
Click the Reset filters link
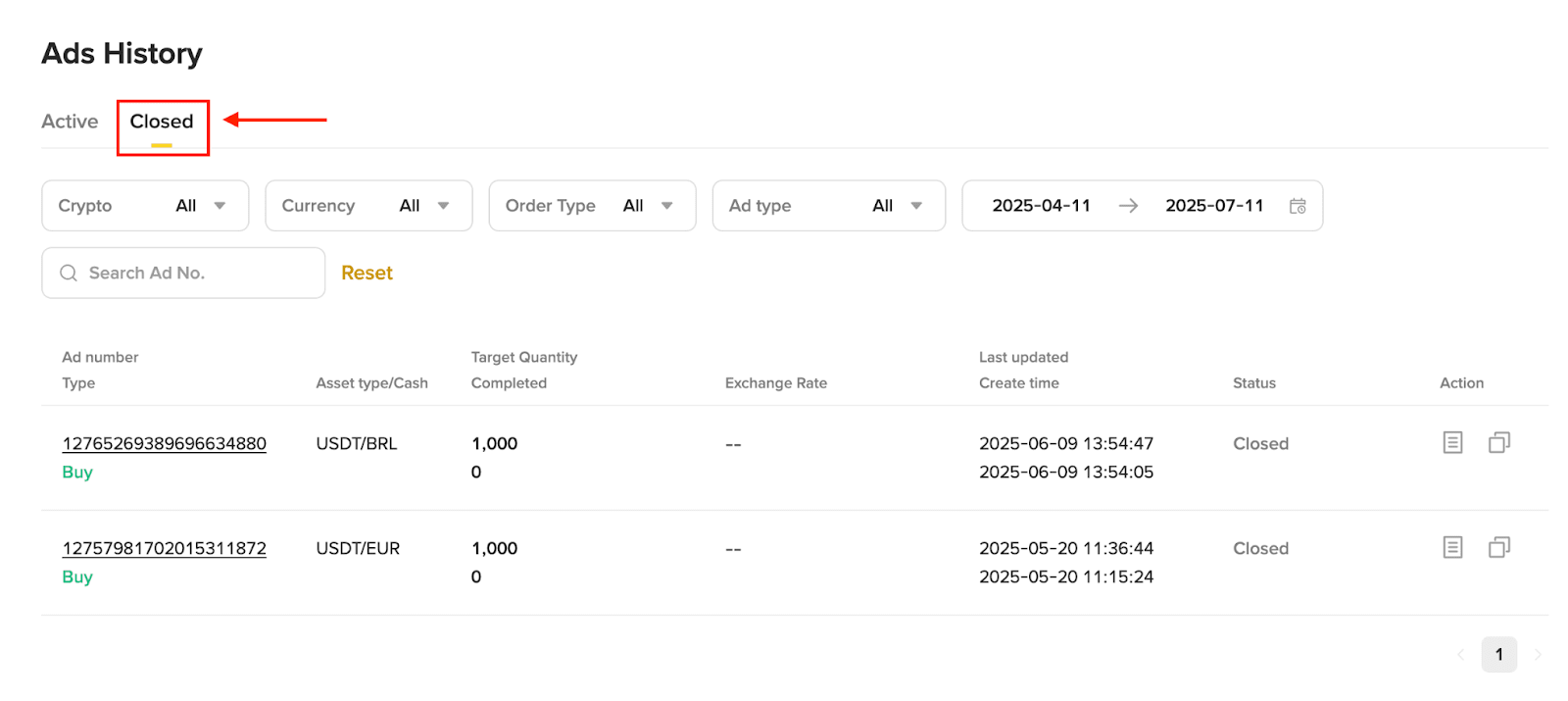(367, 274)
